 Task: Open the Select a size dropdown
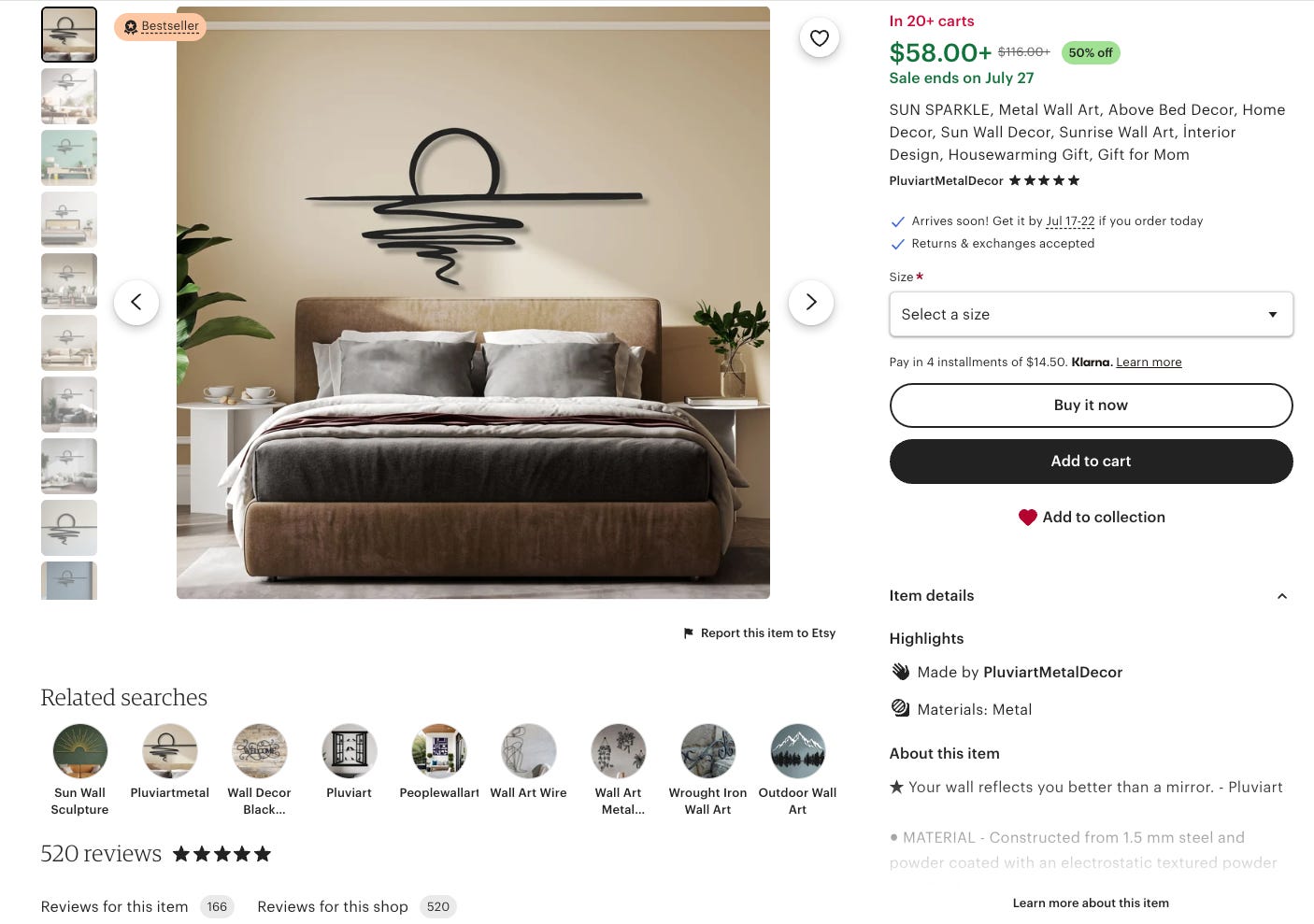(1091, 314)
